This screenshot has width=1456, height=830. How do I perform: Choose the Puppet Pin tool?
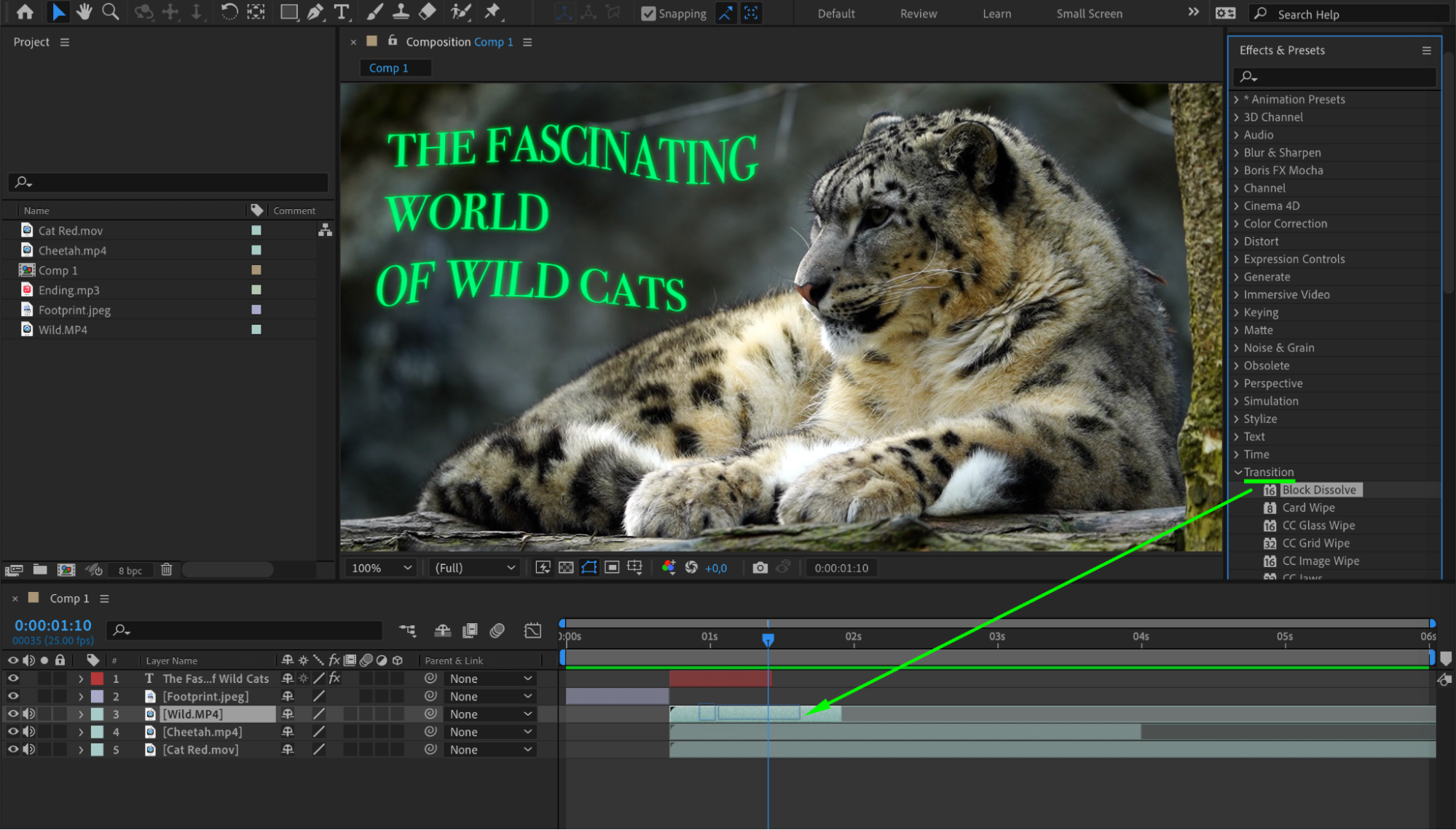(493, 12)
